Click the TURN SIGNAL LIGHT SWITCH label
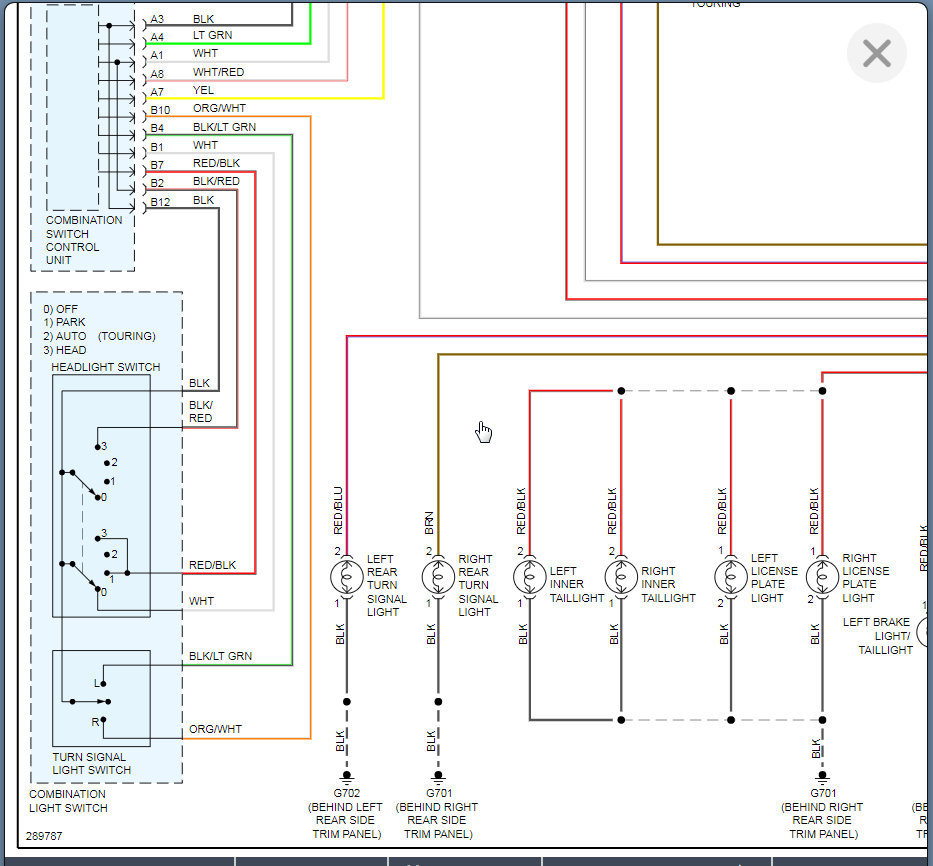 pyautogui.click(x=91, y=764)
